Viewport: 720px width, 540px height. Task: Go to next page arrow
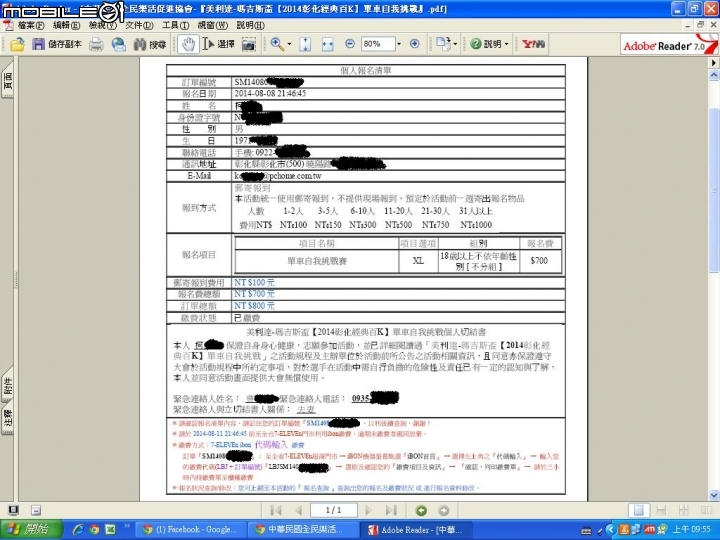(x=368, y=510)
